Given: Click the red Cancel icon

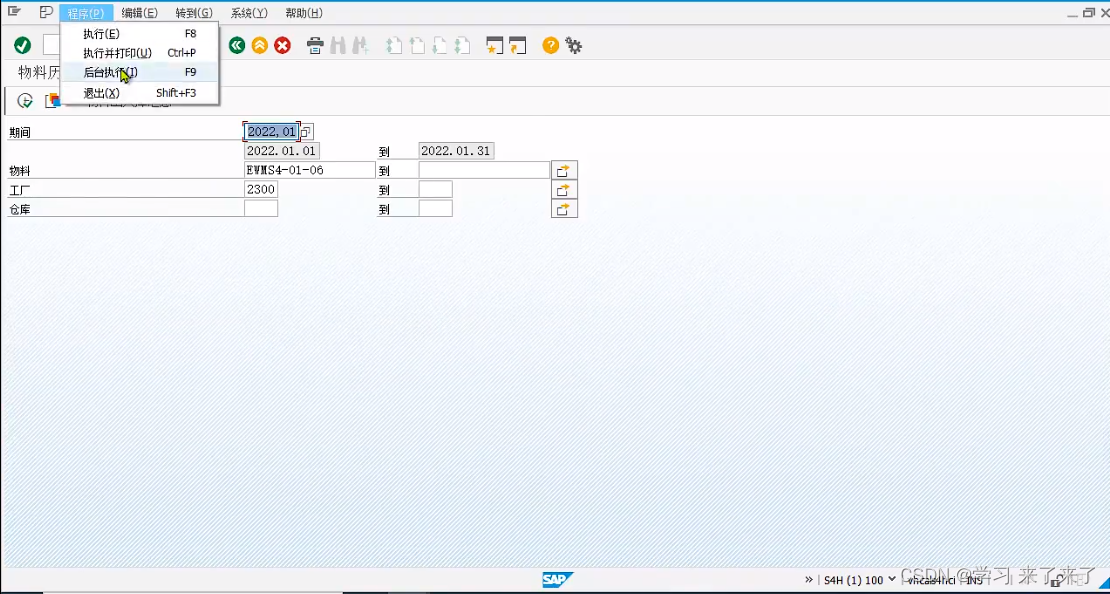Looking at the screenshot, I should tap(282, 45).
